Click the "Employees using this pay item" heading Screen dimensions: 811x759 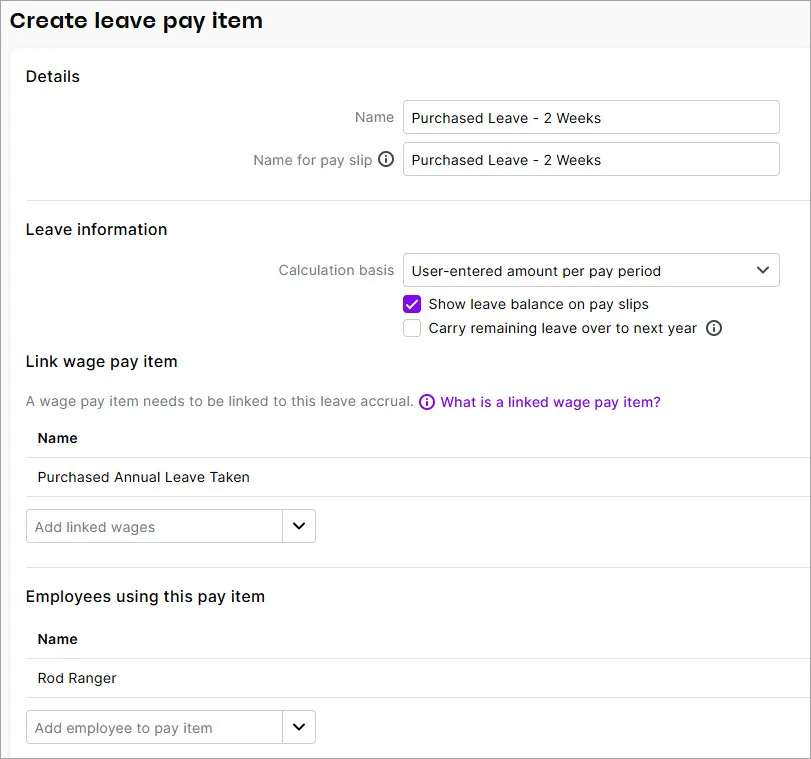tap(145, 596)
